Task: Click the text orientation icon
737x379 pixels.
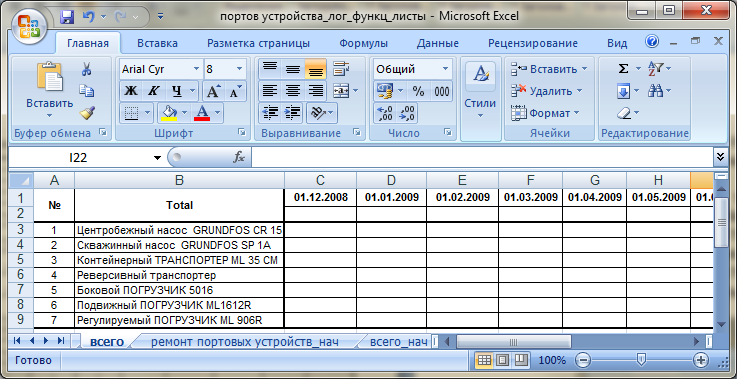Action: tap(318, 113)
